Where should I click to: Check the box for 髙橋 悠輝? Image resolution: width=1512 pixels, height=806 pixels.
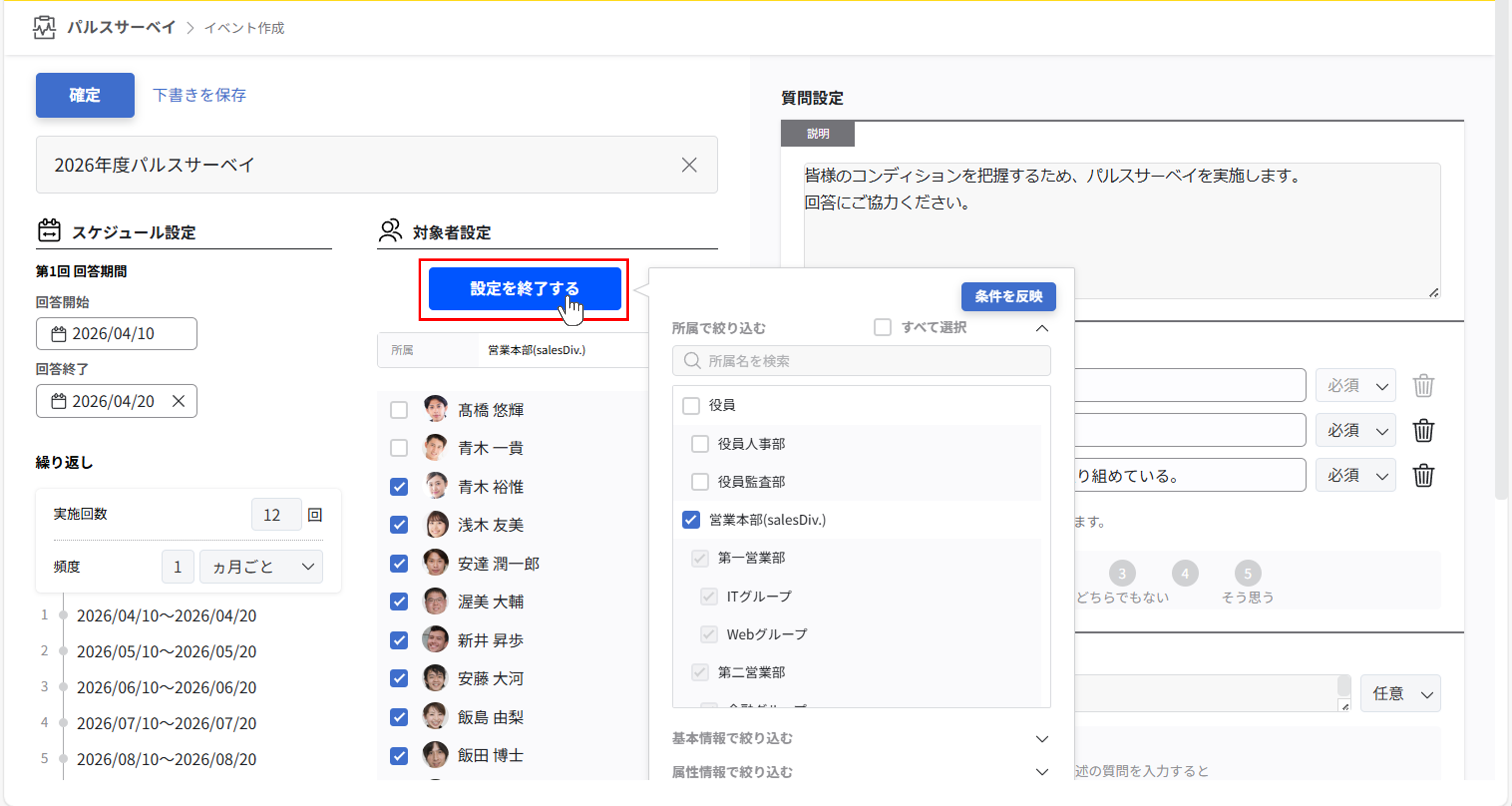tap(399, 410)
